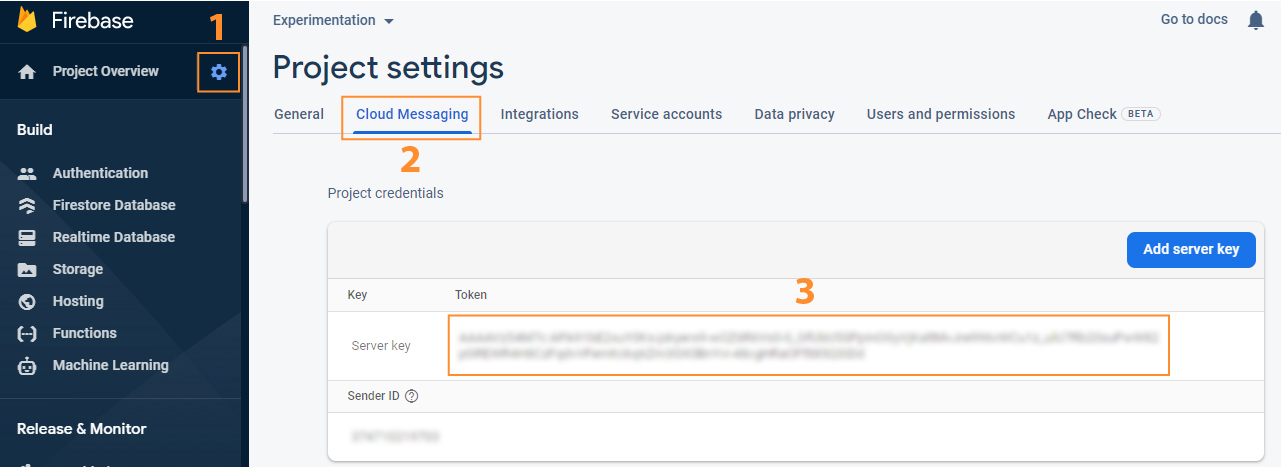Click the Authentication users icon

point(28,173)
